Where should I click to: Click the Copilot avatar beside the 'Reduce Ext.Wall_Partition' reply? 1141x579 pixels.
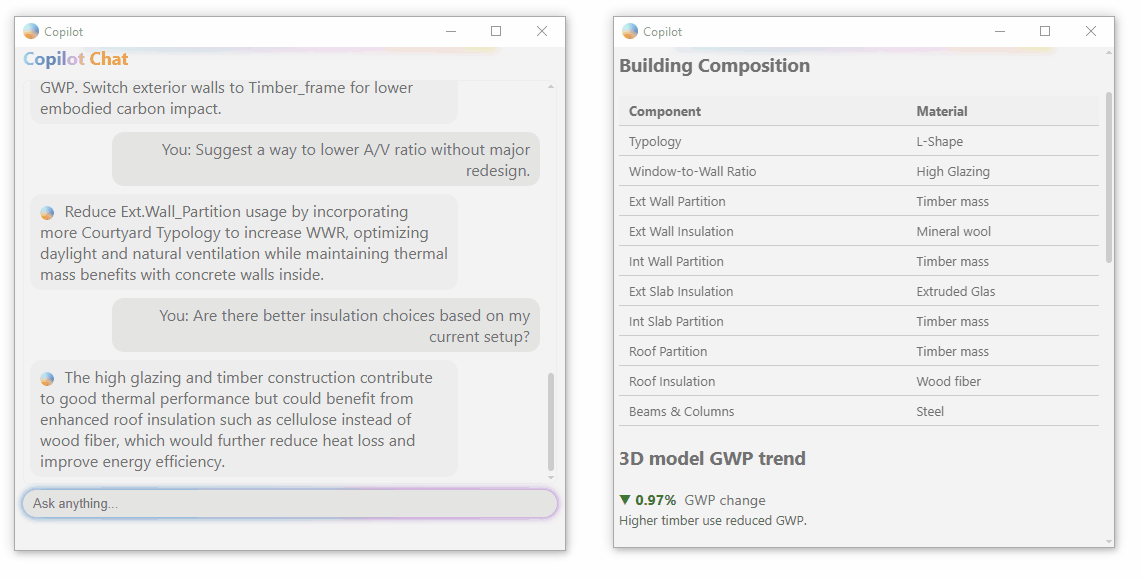pyautogui.click(x=47, y=212)
